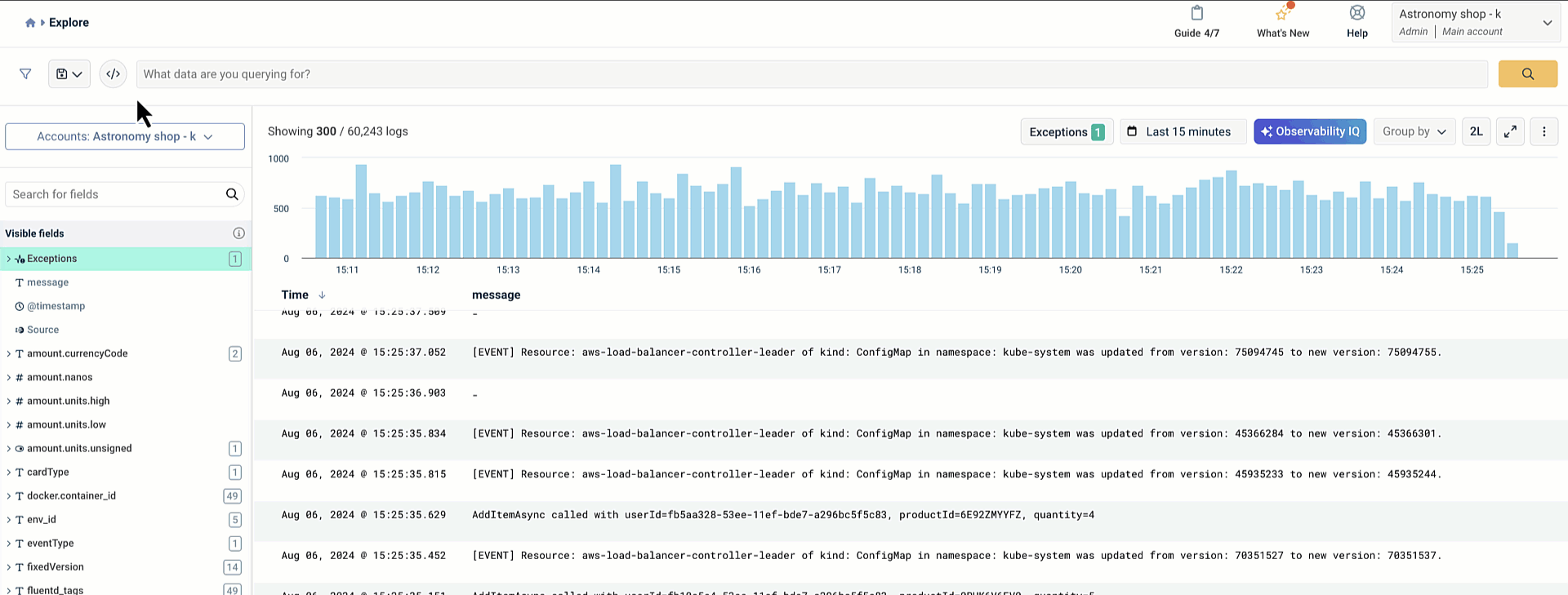Screen dimensions: 1568x595
Task: Open the filter funnel icon
Action: [25, 74]
